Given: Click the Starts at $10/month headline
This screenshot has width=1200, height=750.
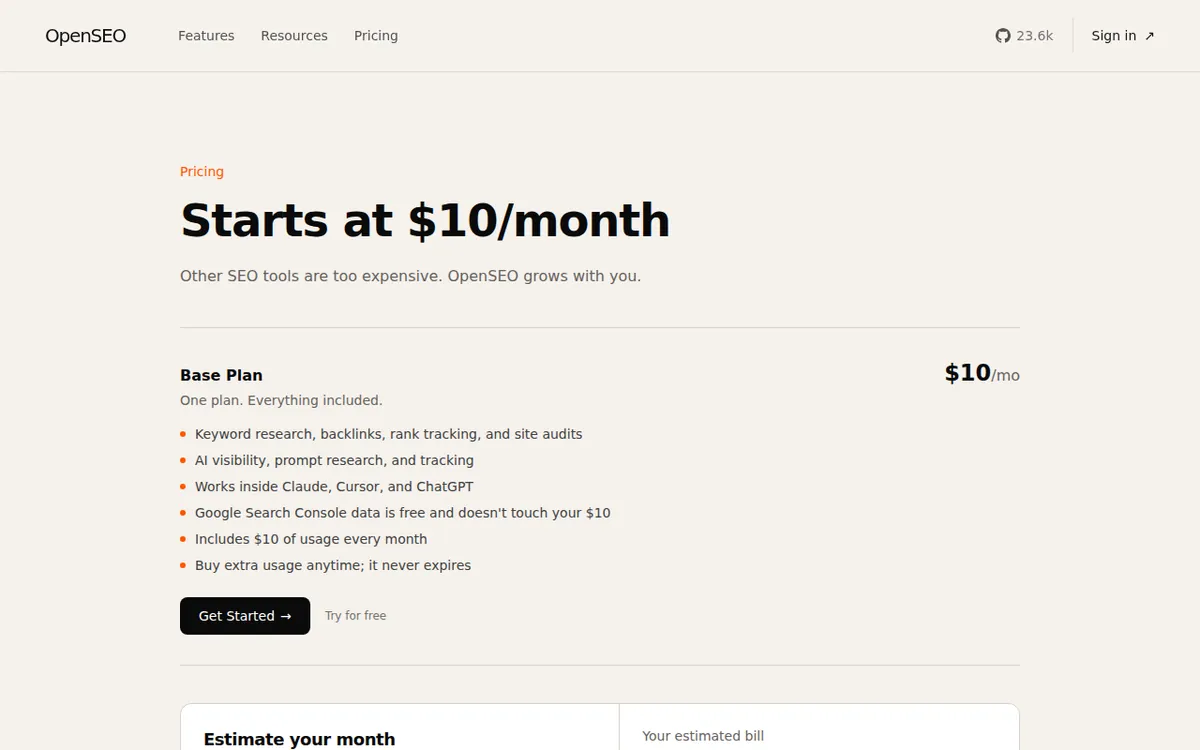Looking at the screenshot, I should point(425,220).
